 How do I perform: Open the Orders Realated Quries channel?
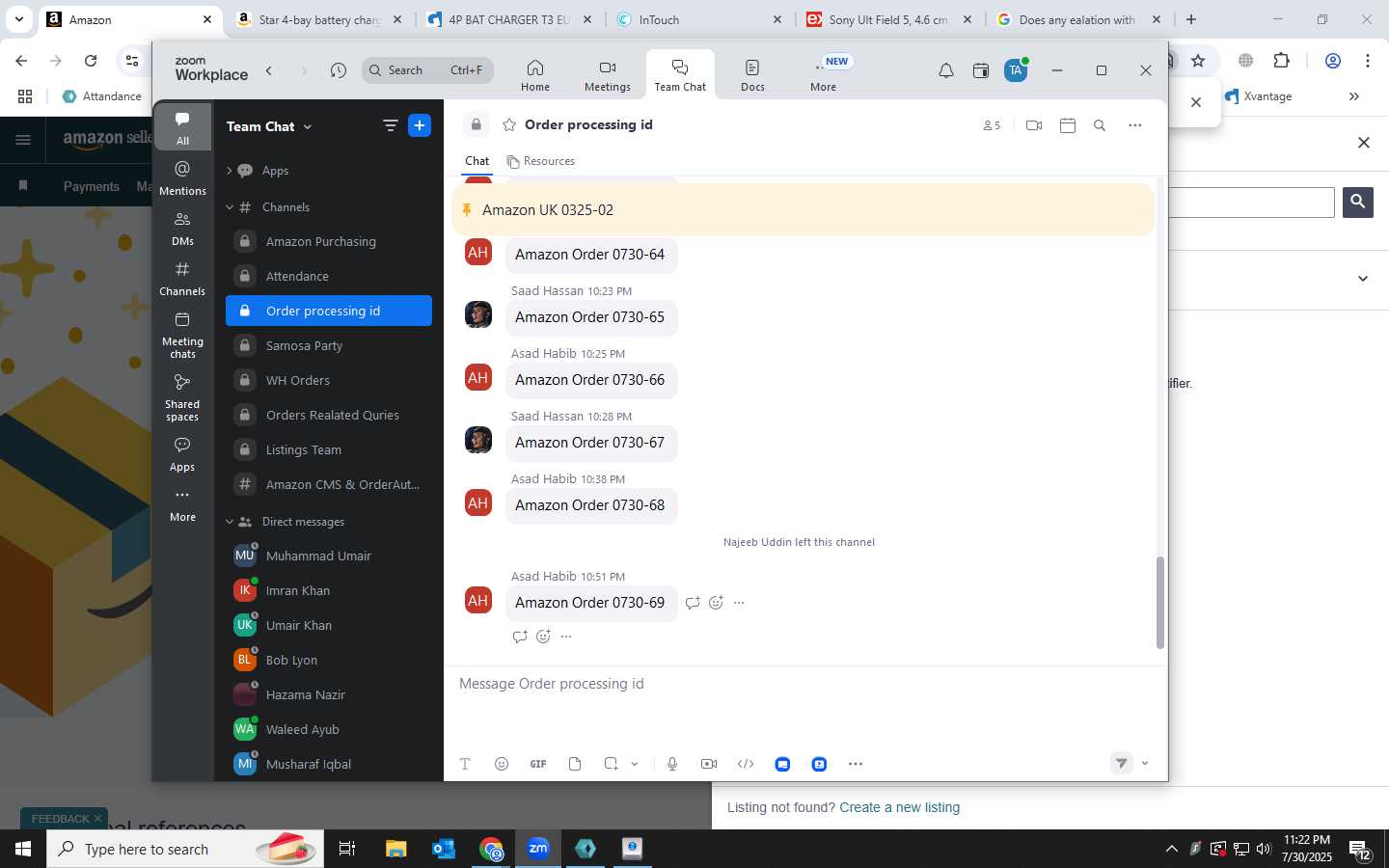(328, 415)
